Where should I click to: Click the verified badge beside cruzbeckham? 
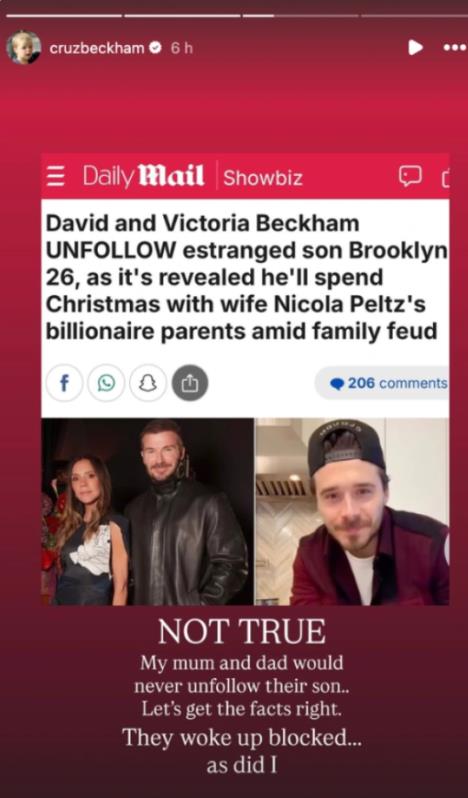(156, 48)
